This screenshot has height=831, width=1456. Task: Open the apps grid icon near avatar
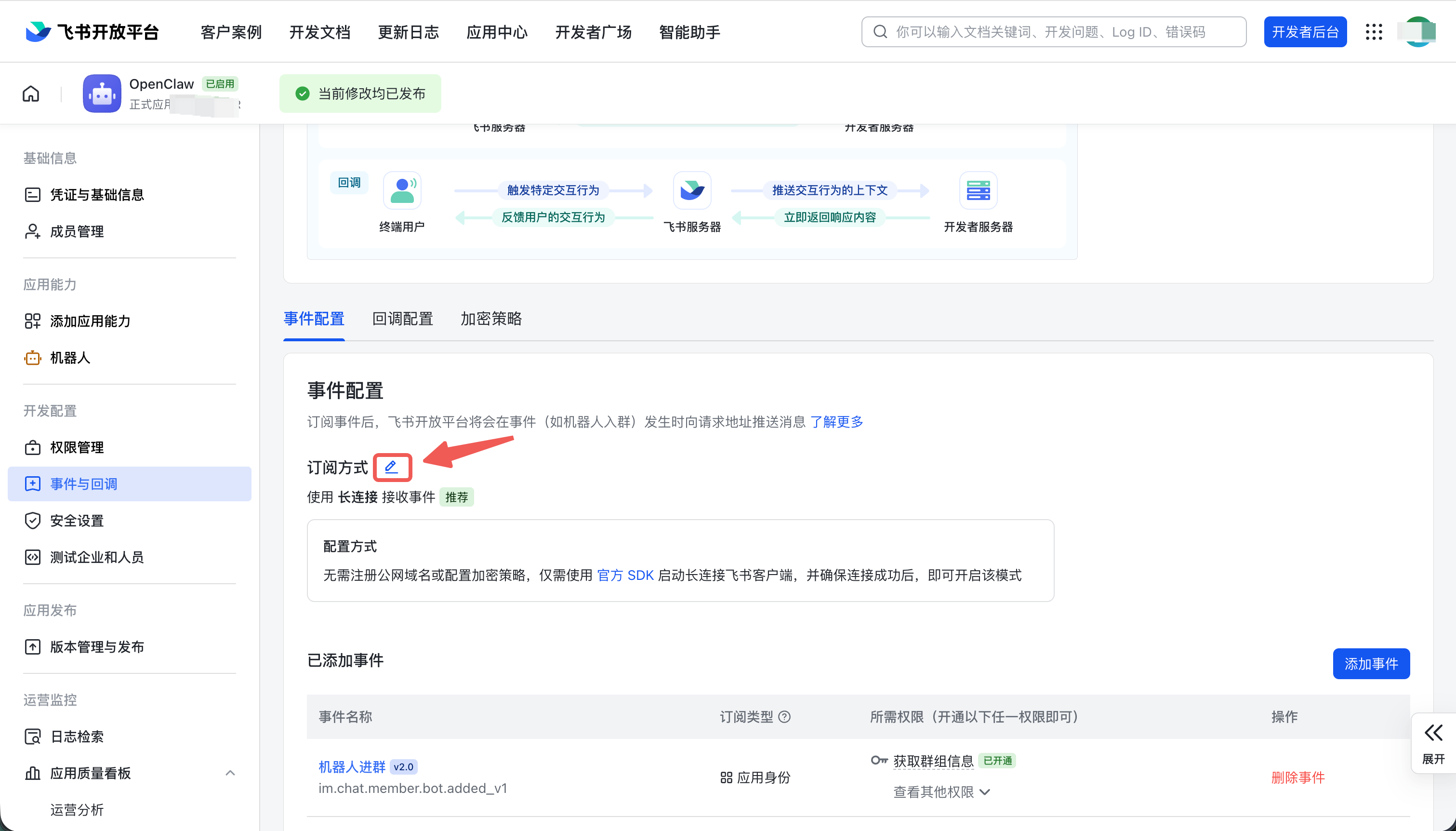click(1375, 32)
